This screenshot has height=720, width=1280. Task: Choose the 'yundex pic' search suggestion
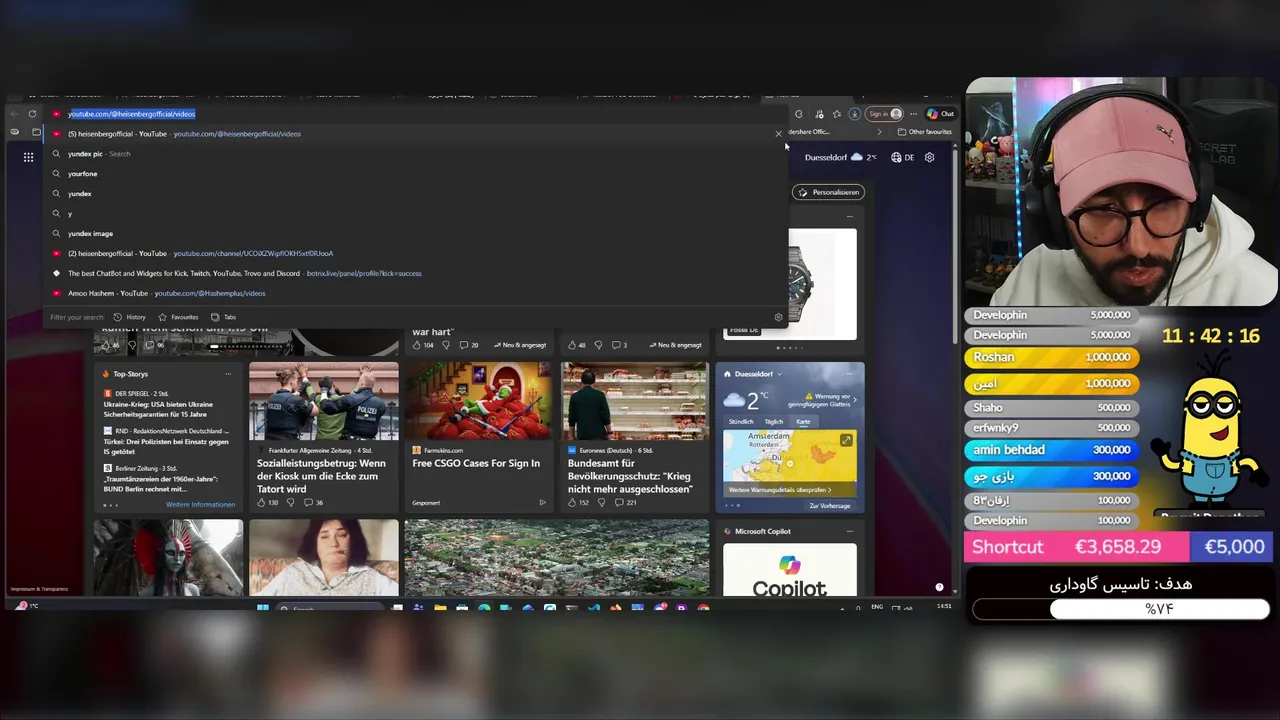coord(417,154)
